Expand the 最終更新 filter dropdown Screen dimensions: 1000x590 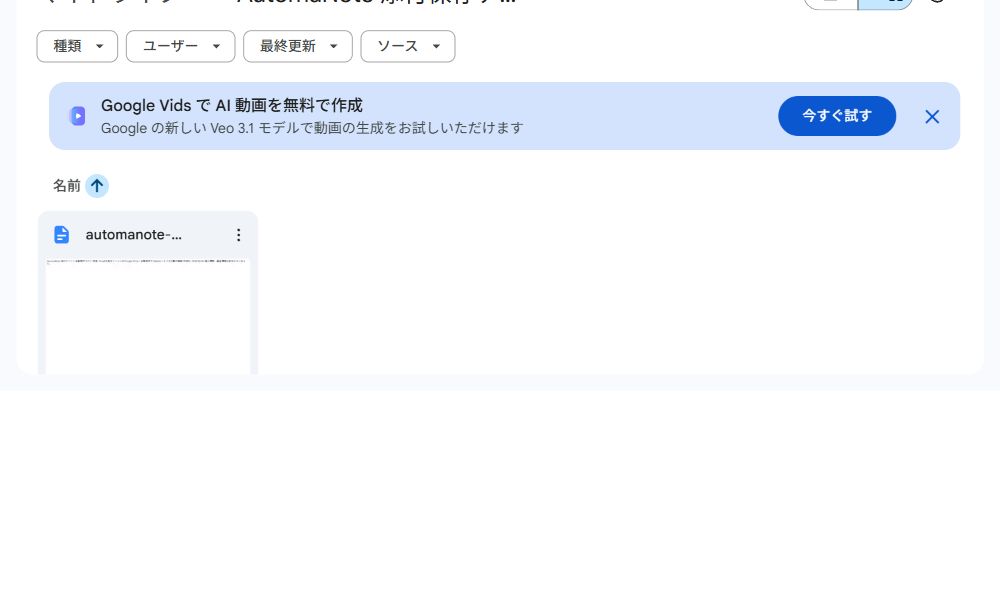click(298, 46)
